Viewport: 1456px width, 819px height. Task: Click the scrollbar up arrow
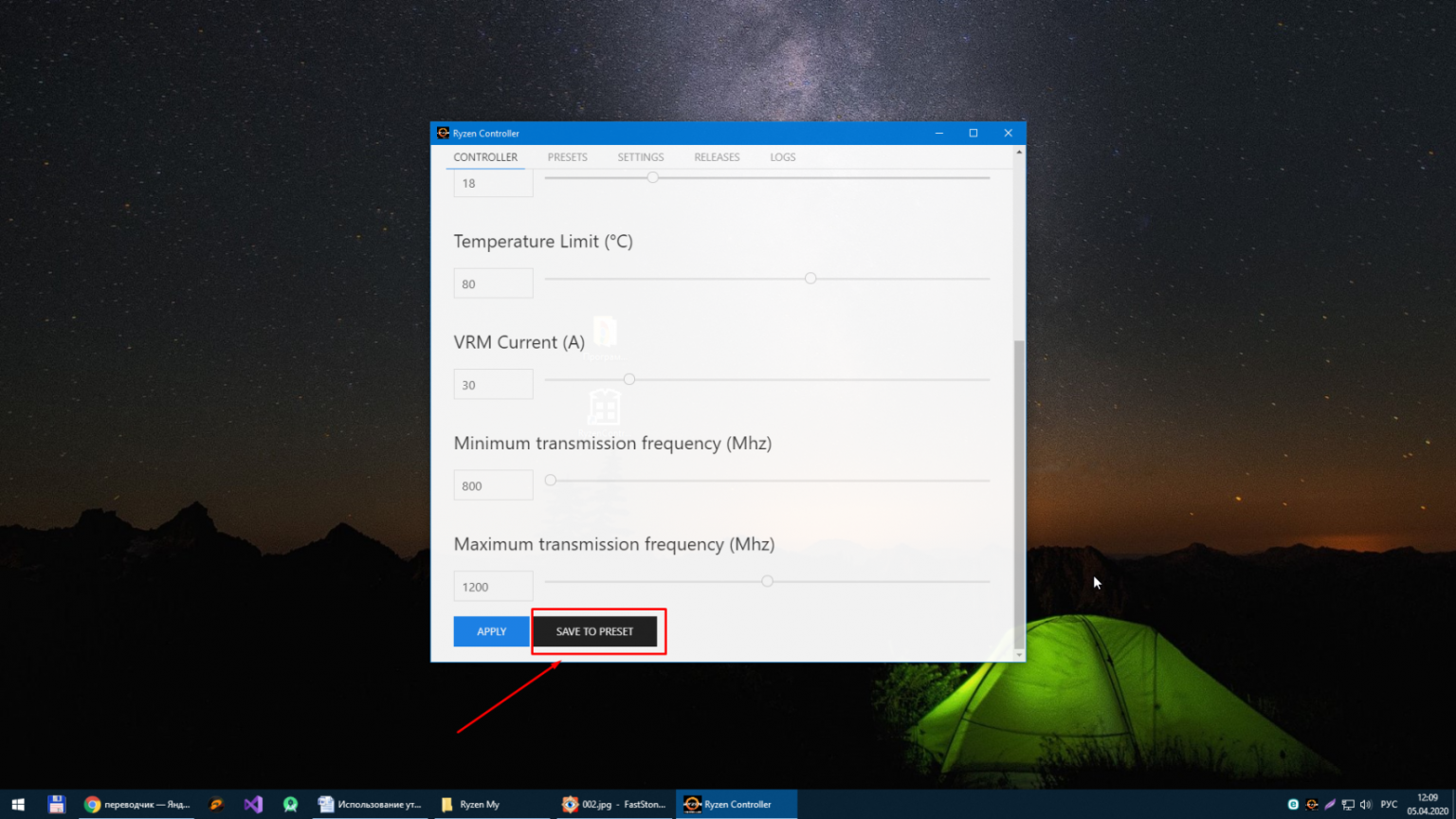tap(1019, 152)
